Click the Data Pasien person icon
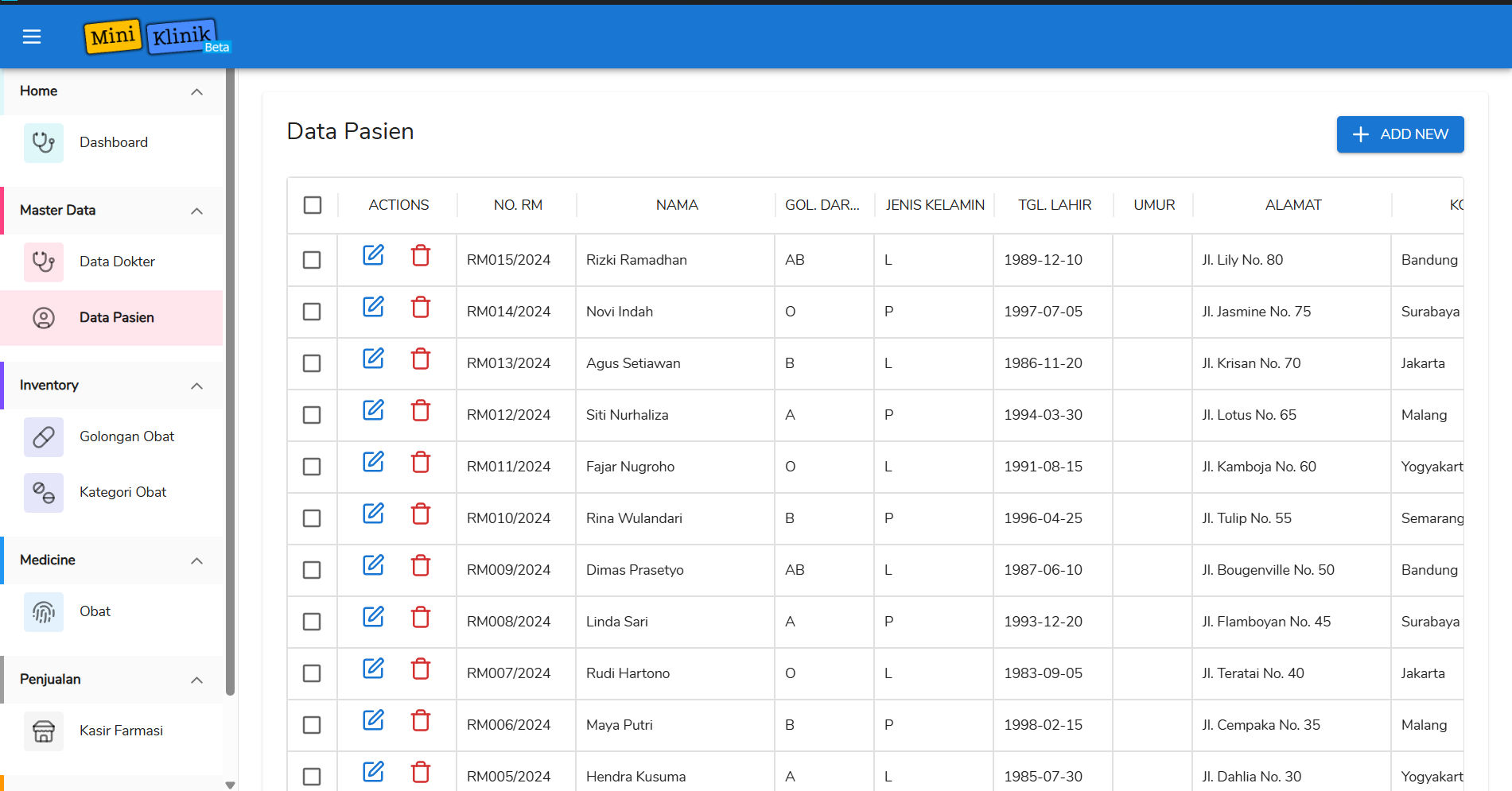The width and height of the screenshot is (1512, 791). (44, 318)
